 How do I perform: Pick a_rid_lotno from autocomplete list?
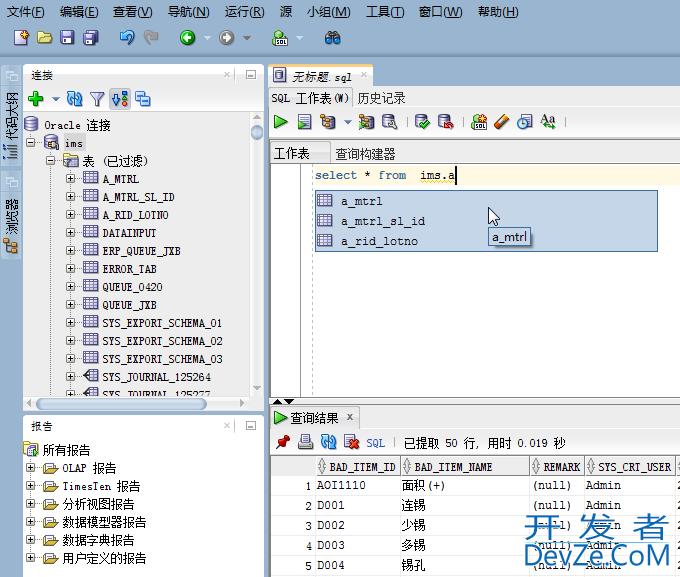coord(486,241)
